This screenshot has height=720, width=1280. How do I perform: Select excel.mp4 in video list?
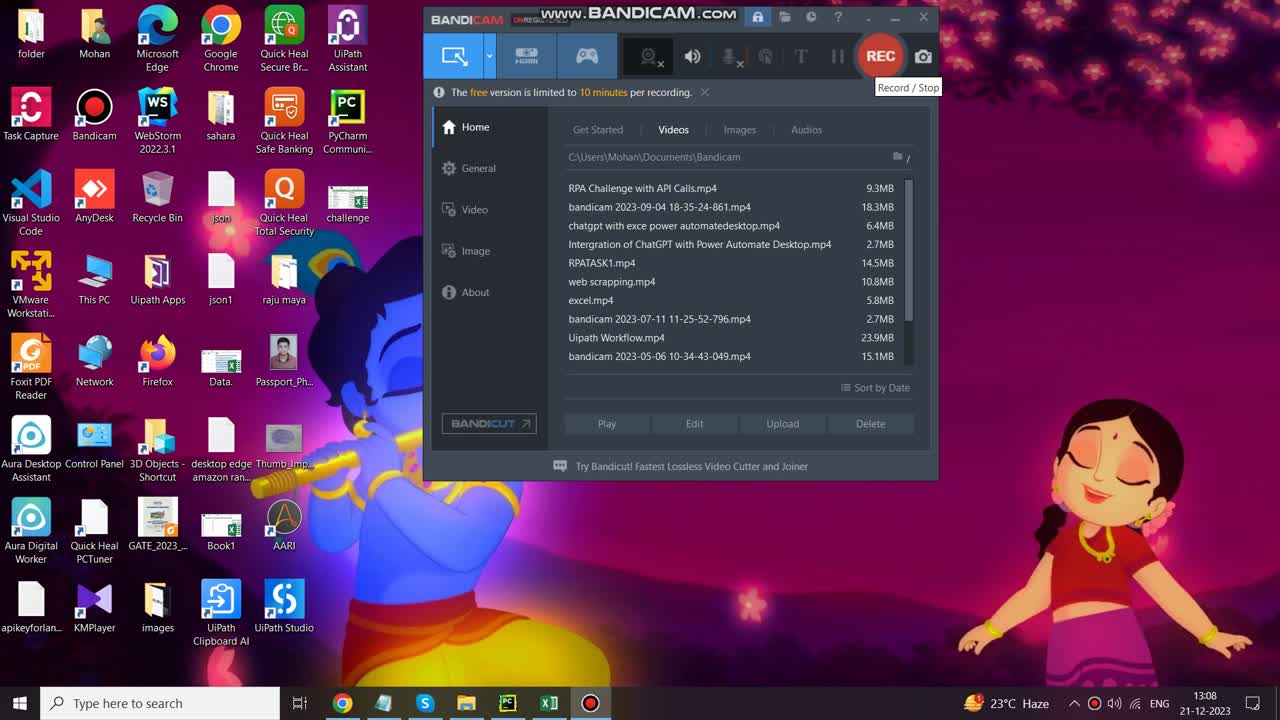click(x=732, y=300)
